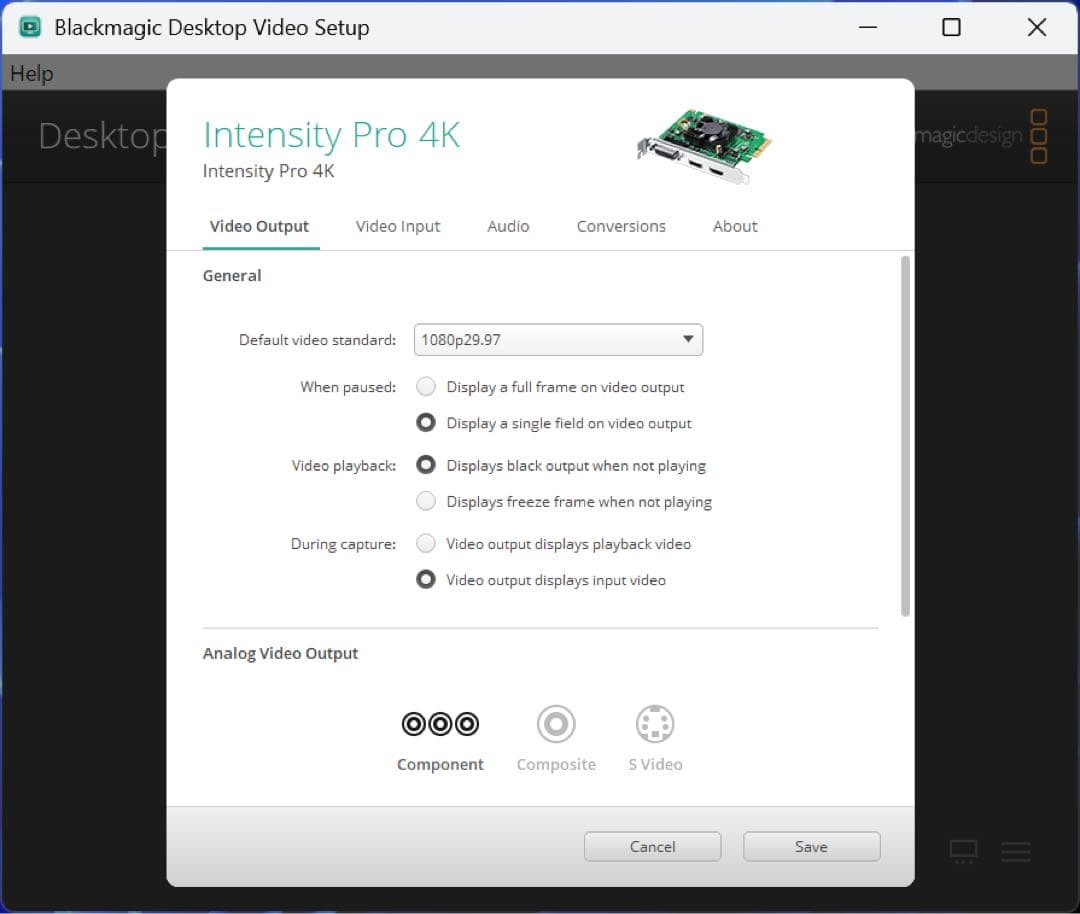Open the Help menu

coord(31,72)
